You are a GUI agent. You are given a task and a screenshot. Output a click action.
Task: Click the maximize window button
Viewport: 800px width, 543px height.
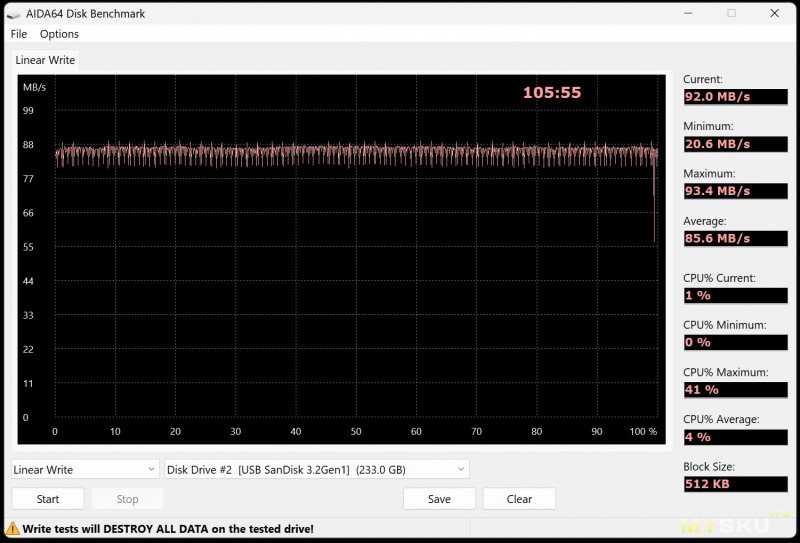tap(732, 13)
